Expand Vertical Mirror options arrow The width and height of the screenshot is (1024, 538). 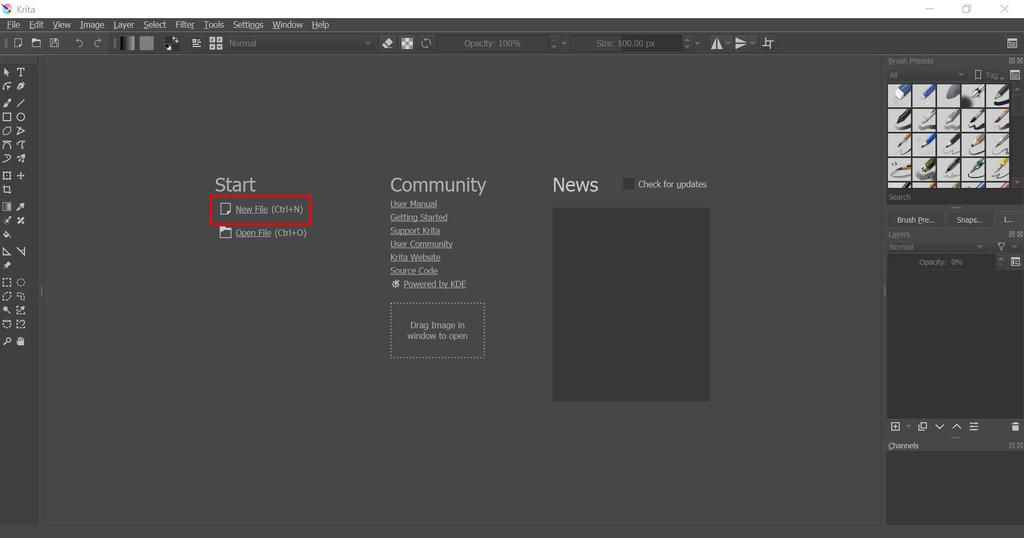(x=752, y=43)
